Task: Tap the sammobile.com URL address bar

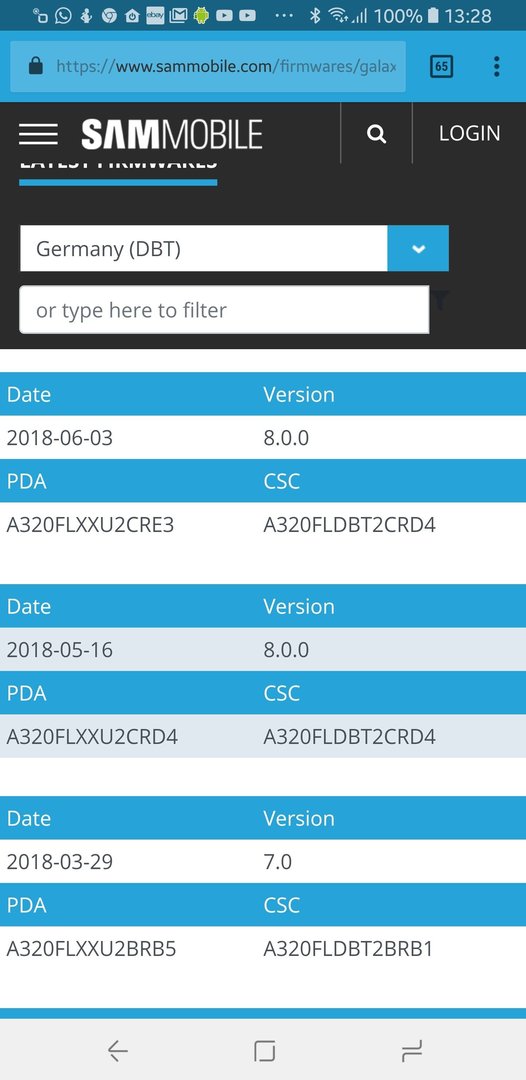Action: [208, 66]
